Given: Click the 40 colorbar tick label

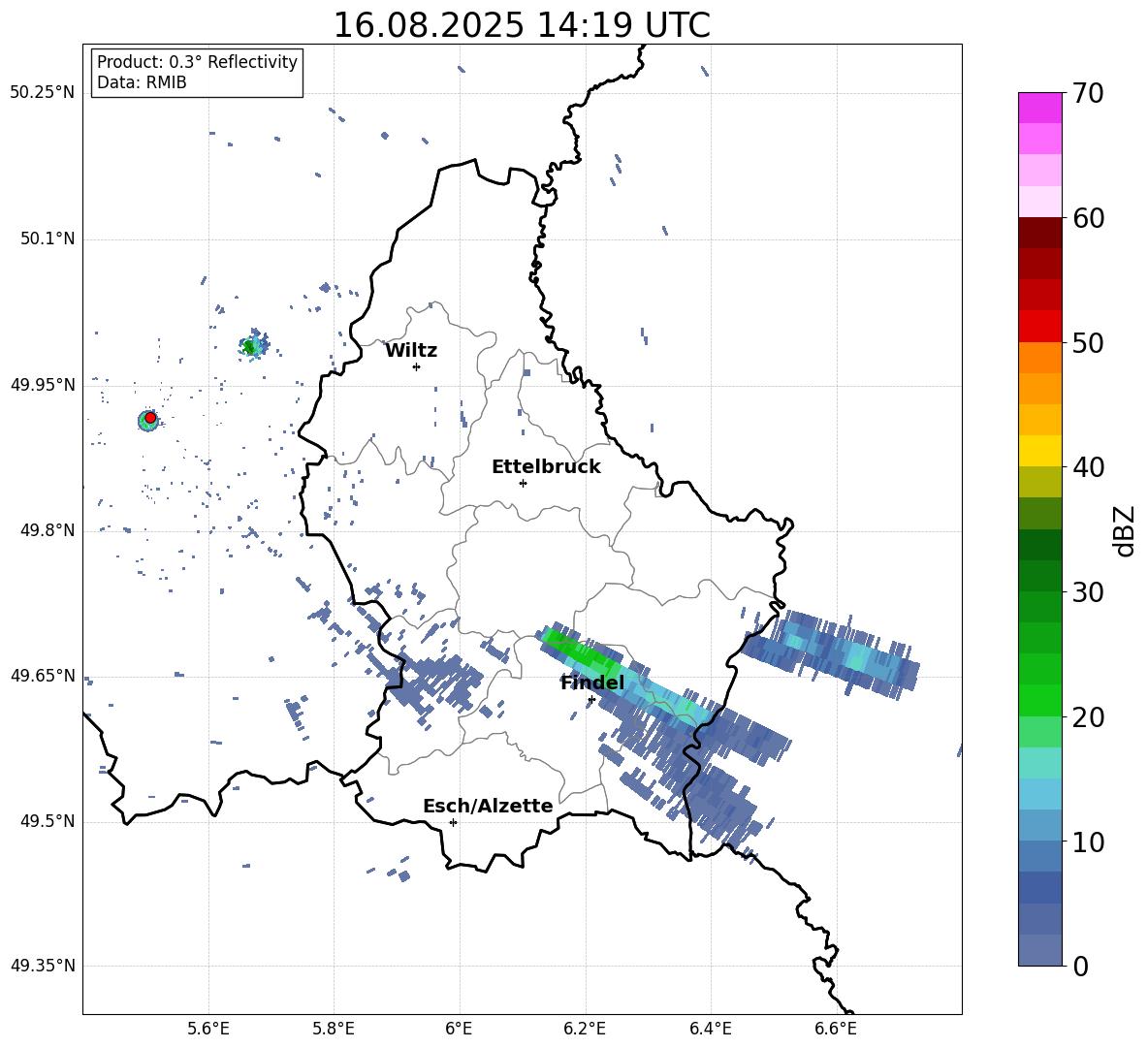Looking at the screenshot, I should click(x=1089, y=467).
